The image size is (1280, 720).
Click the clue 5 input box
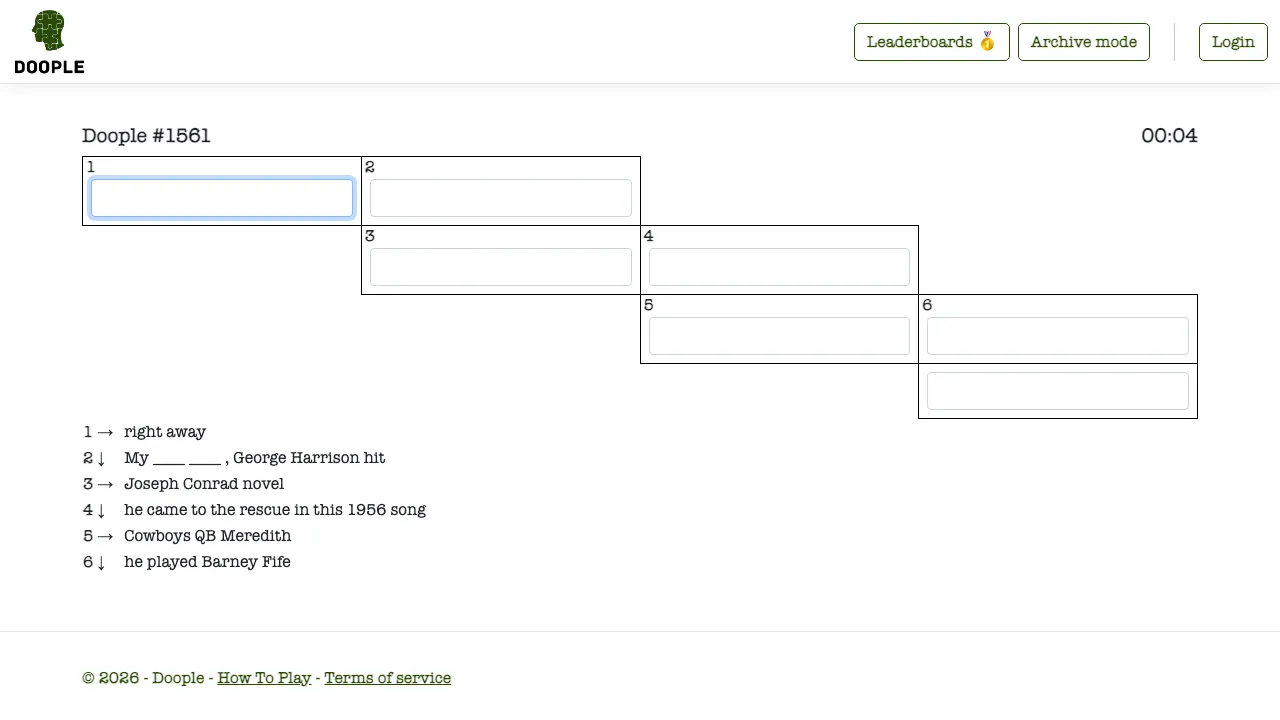779,336
